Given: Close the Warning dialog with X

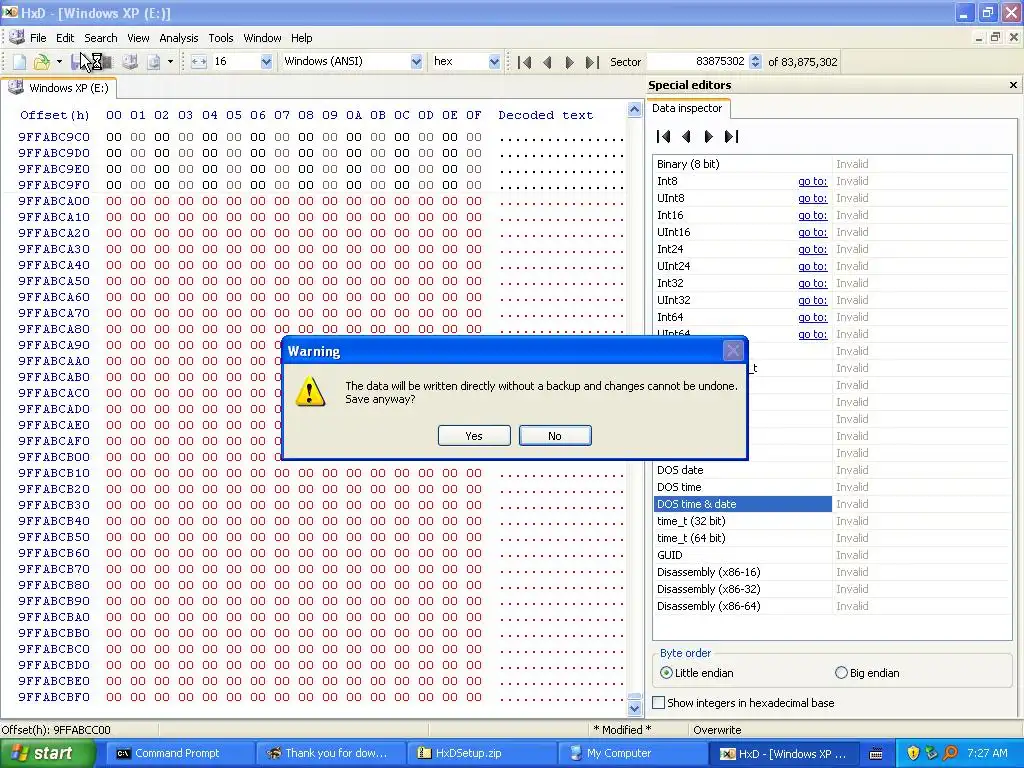Looking at the screenshot, I should click(733, 351).
